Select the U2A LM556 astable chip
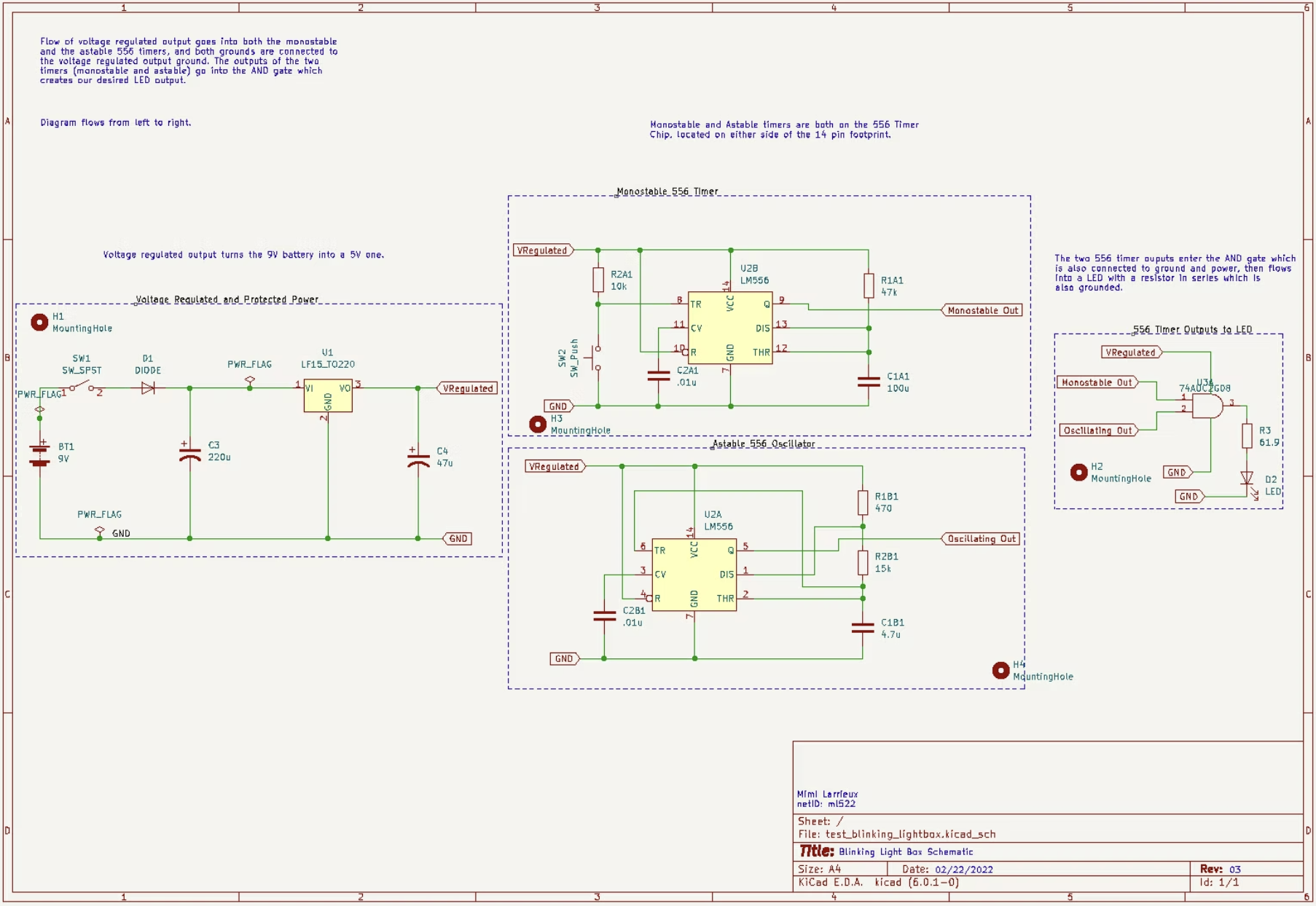 694,575
